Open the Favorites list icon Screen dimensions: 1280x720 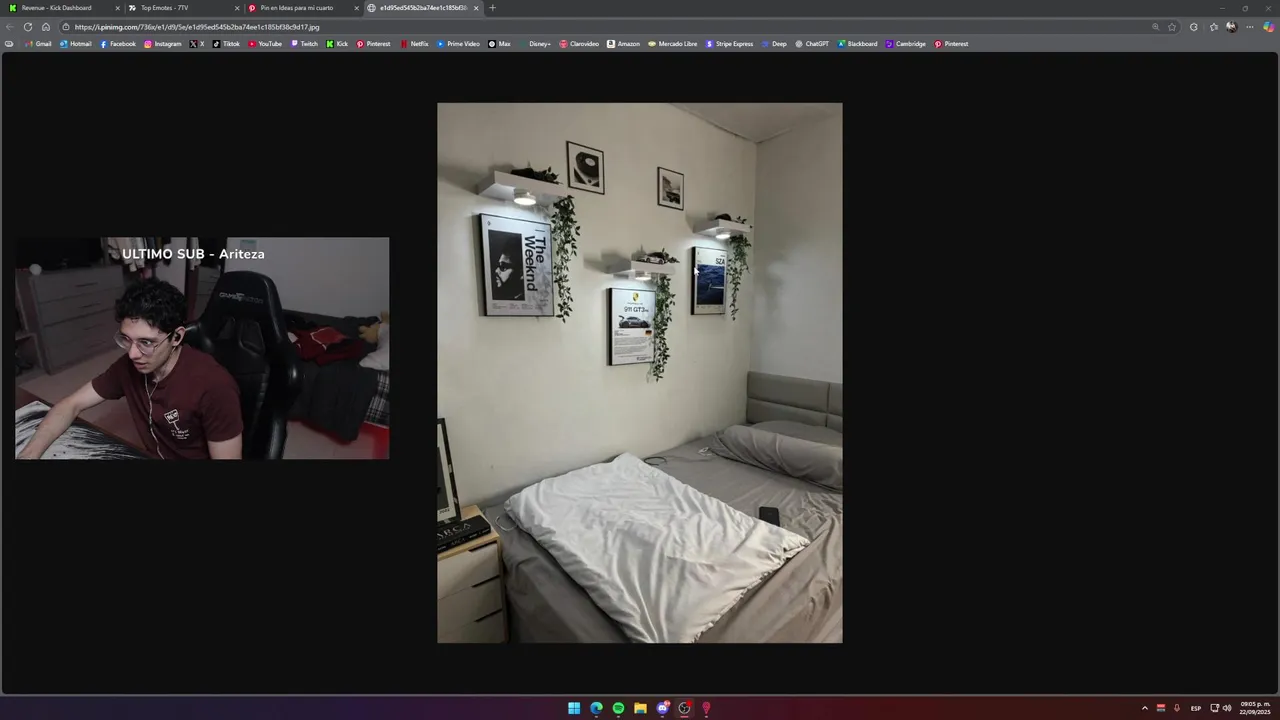pyautogui.click(x=1214, y=27)
